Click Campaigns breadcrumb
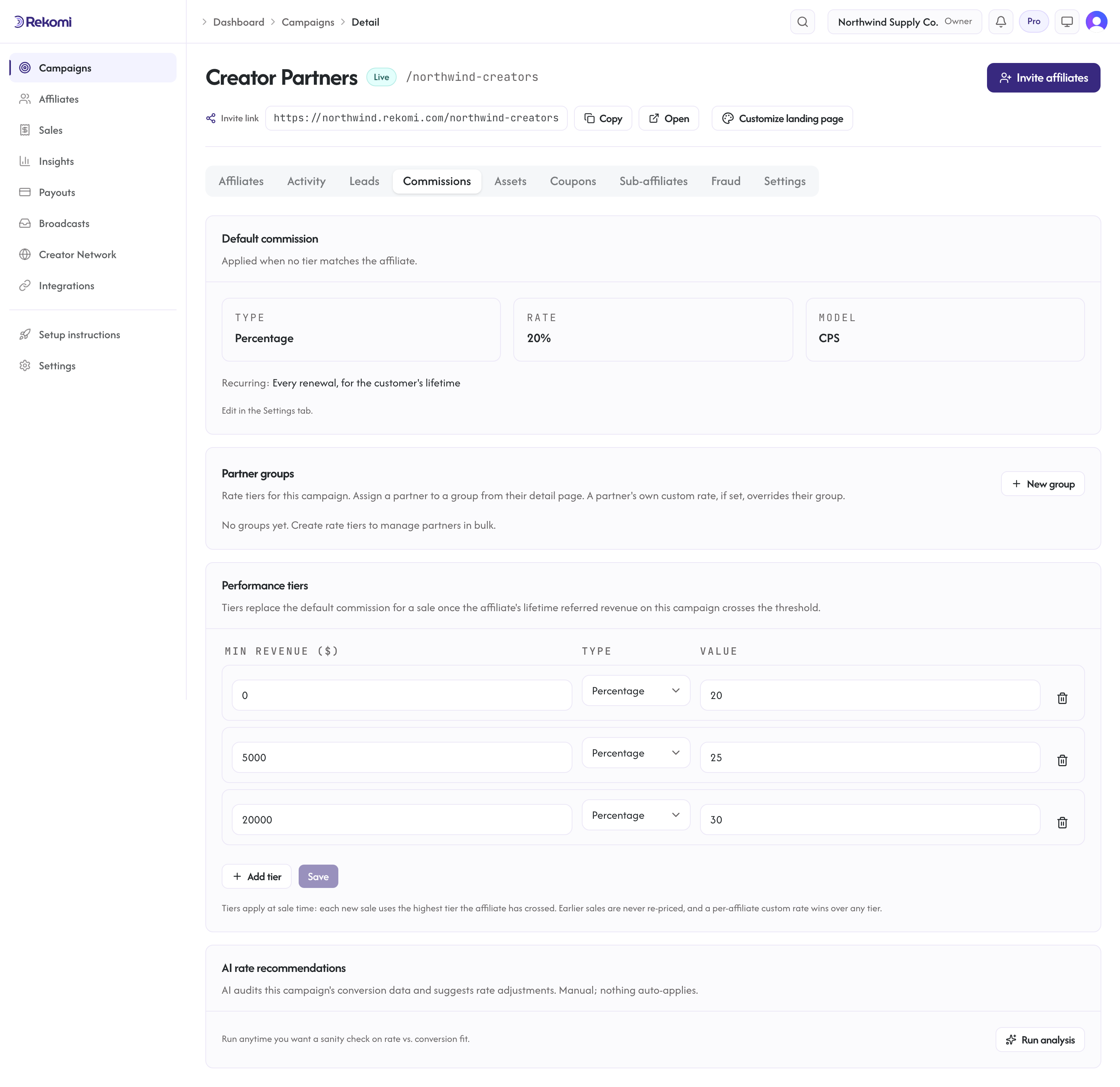The image size is (1120, 1087). click(x=308, y=22)
